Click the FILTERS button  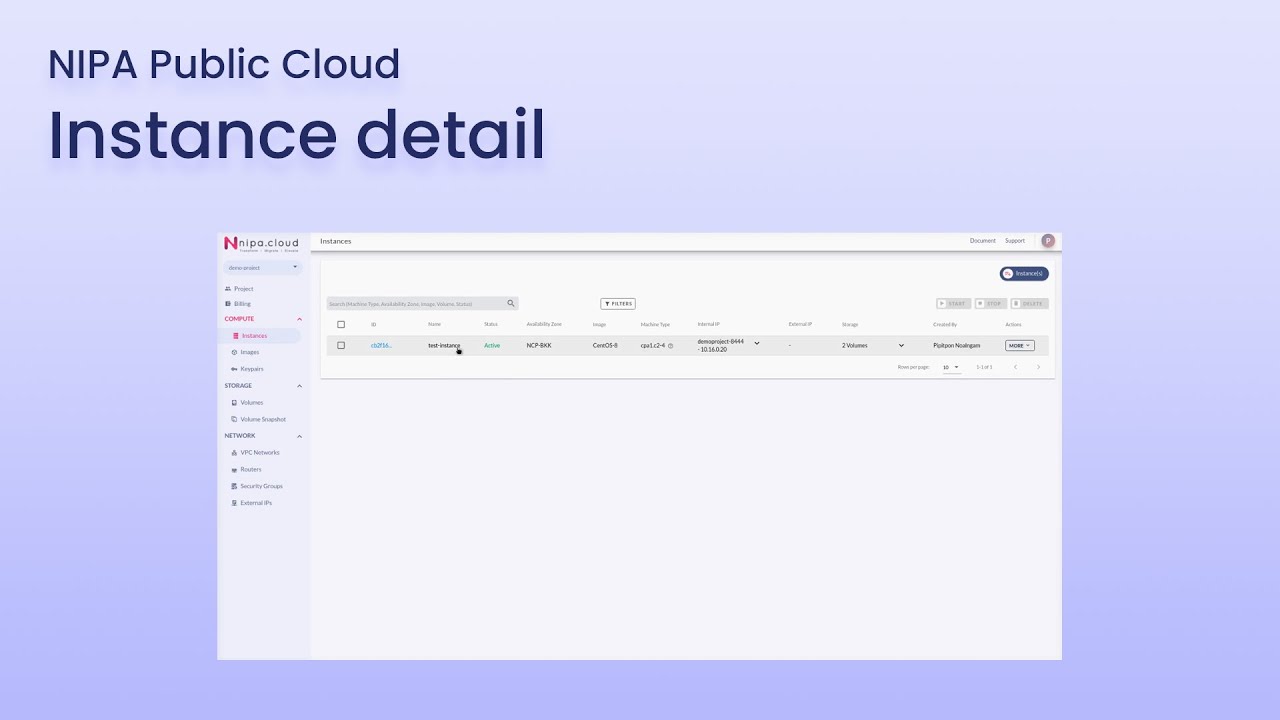618,304
